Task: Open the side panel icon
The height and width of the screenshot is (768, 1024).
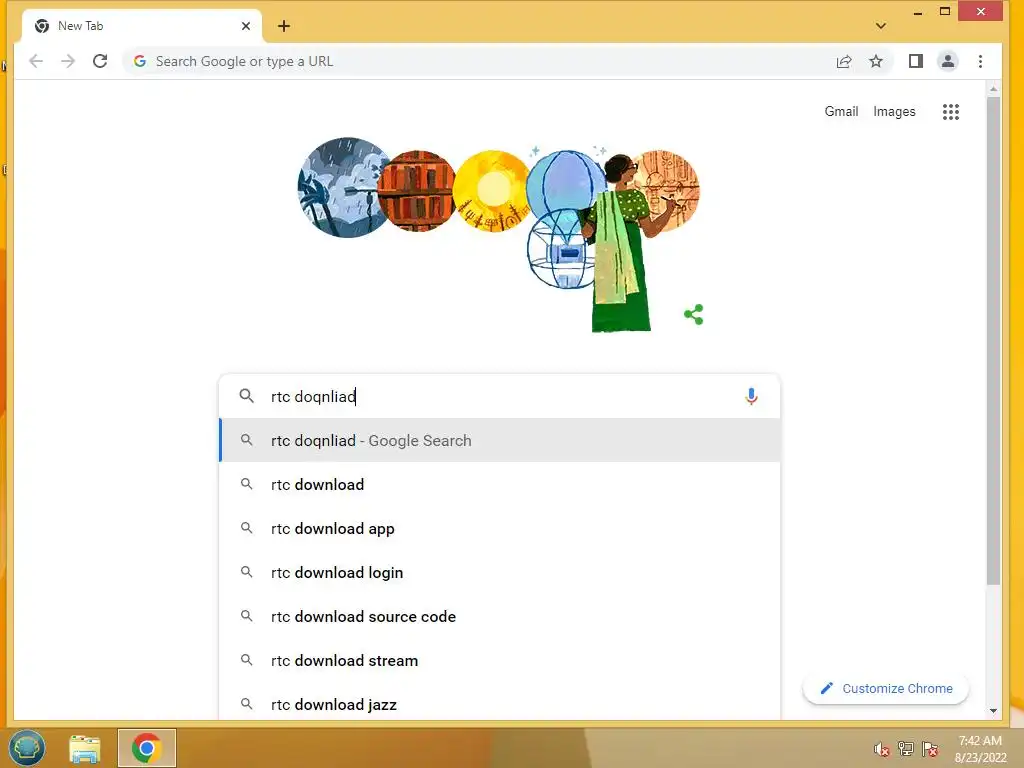Action: (916, 61)
